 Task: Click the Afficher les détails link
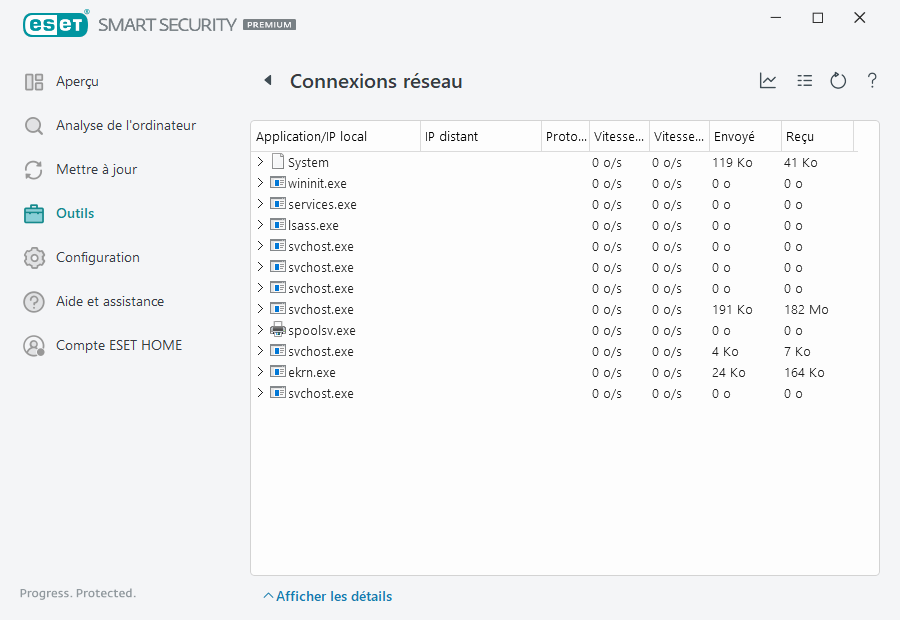[333, 596]
